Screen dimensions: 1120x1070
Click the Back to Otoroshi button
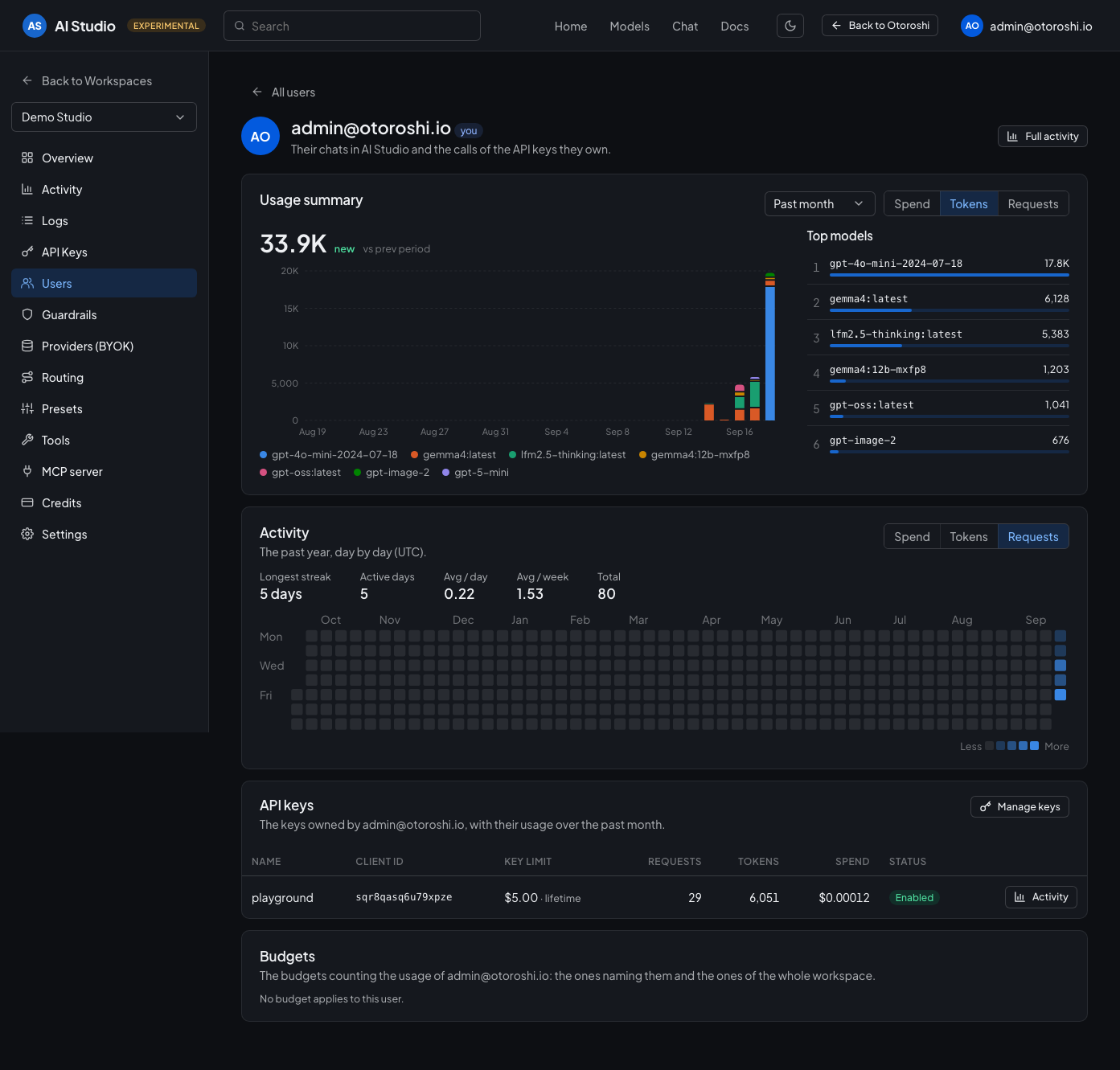pos(880,26)
